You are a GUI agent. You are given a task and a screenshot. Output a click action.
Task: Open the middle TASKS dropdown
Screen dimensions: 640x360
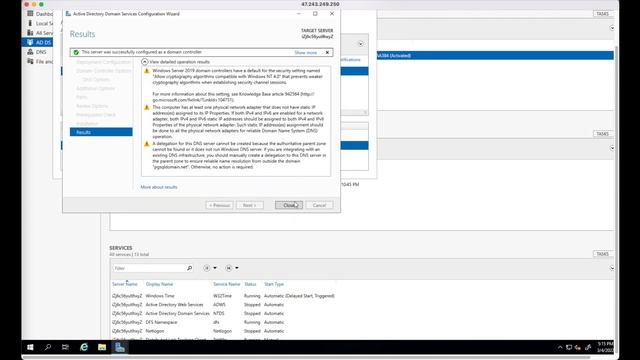point(602,134)
